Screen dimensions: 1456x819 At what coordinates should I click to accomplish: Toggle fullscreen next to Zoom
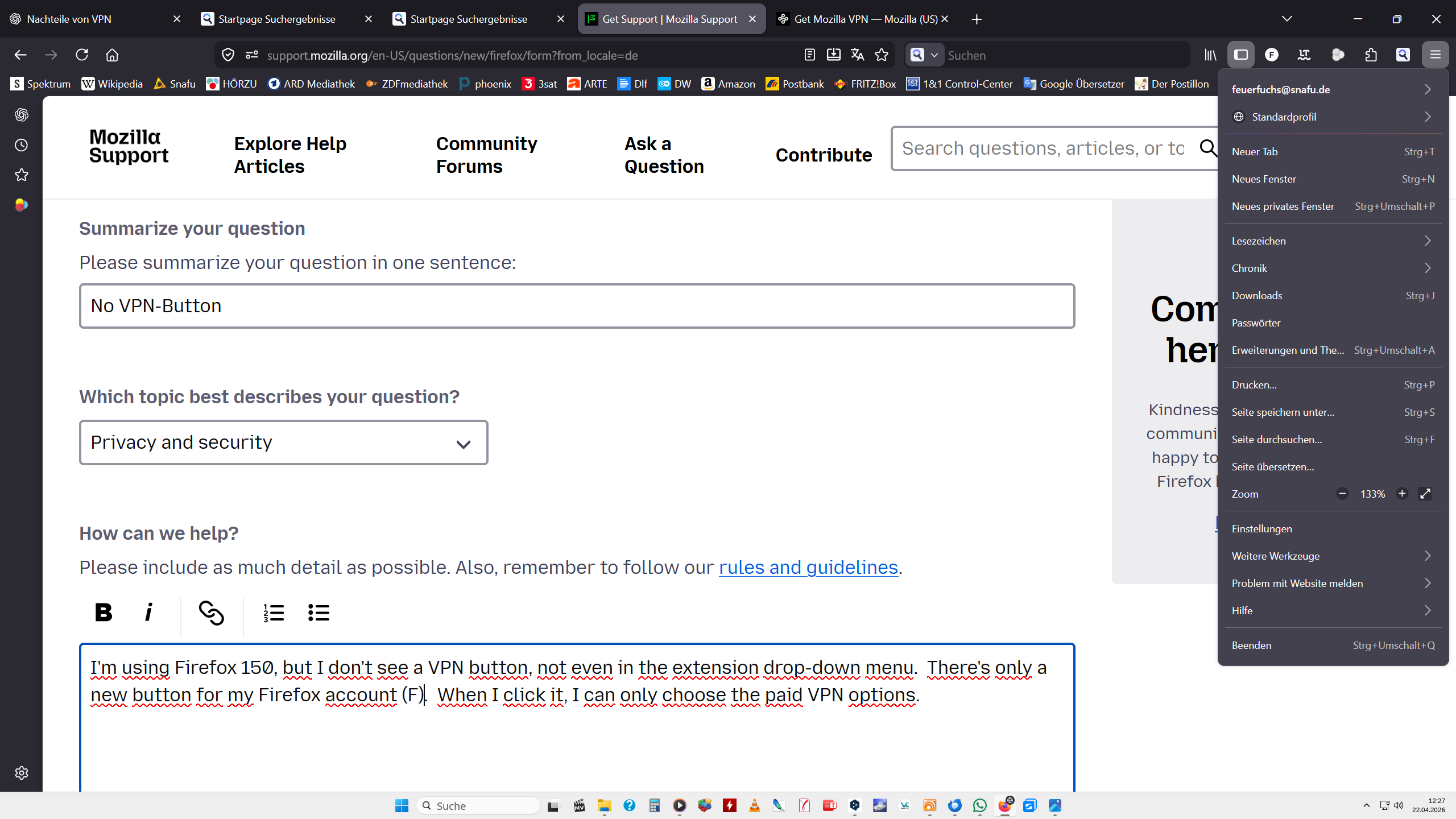tap(1425, 494)
